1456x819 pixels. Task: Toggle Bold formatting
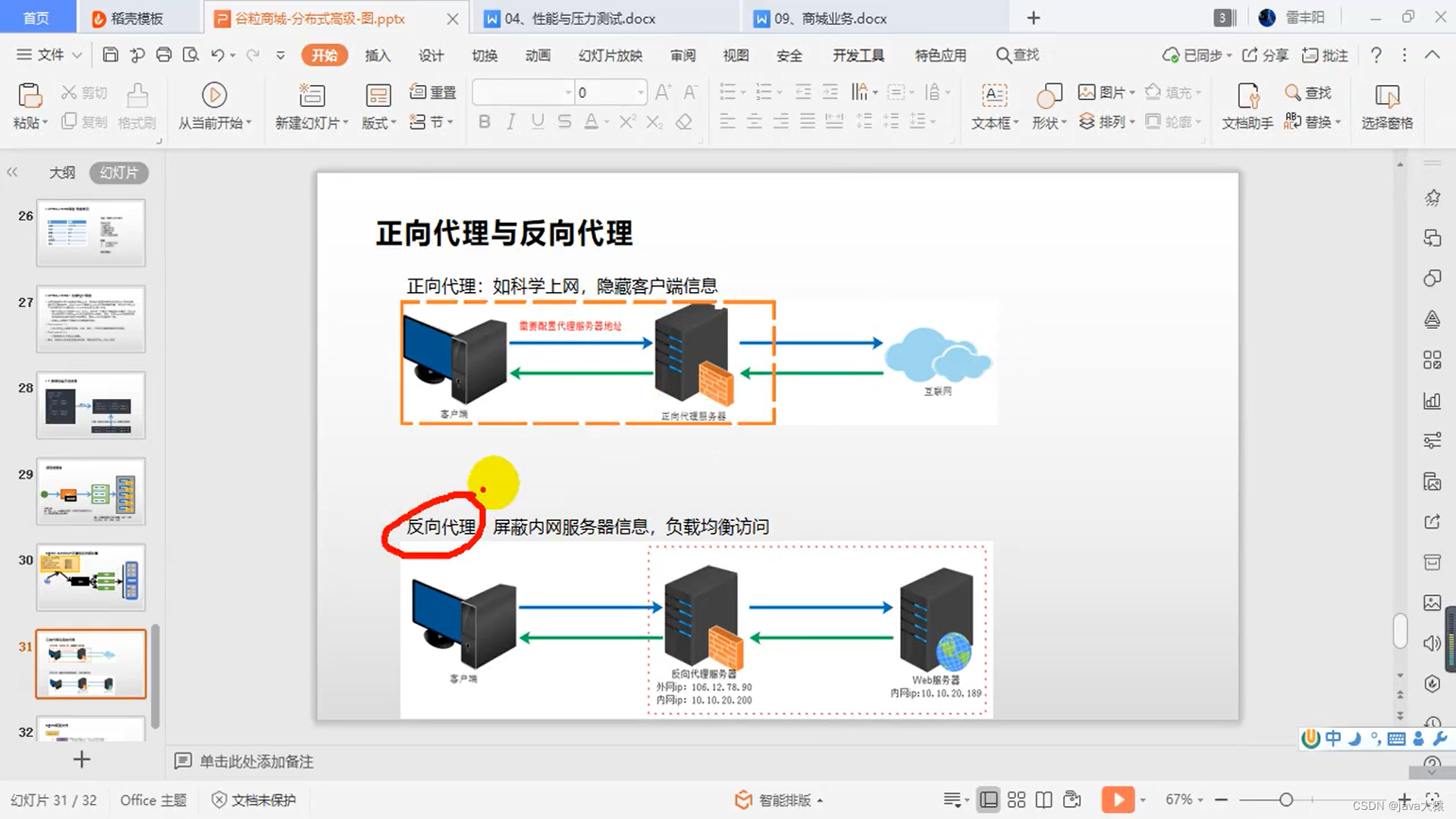484,121
